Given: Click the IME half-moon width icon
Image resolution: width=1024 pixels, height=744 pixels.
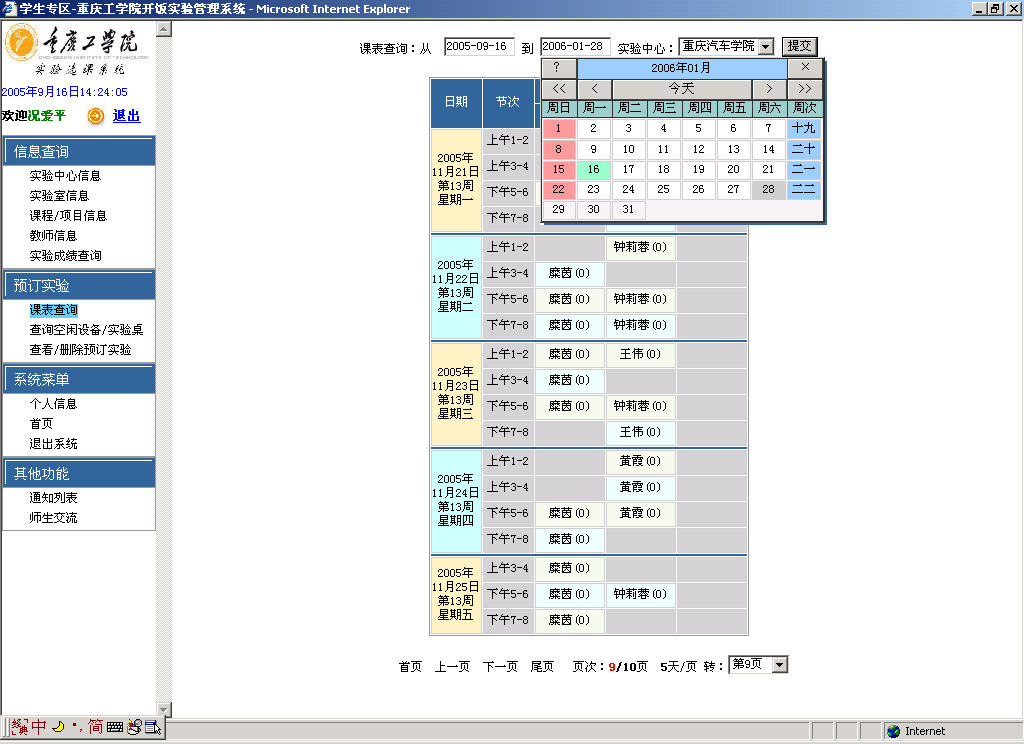Looking at the screenshot, I should 58,727.
